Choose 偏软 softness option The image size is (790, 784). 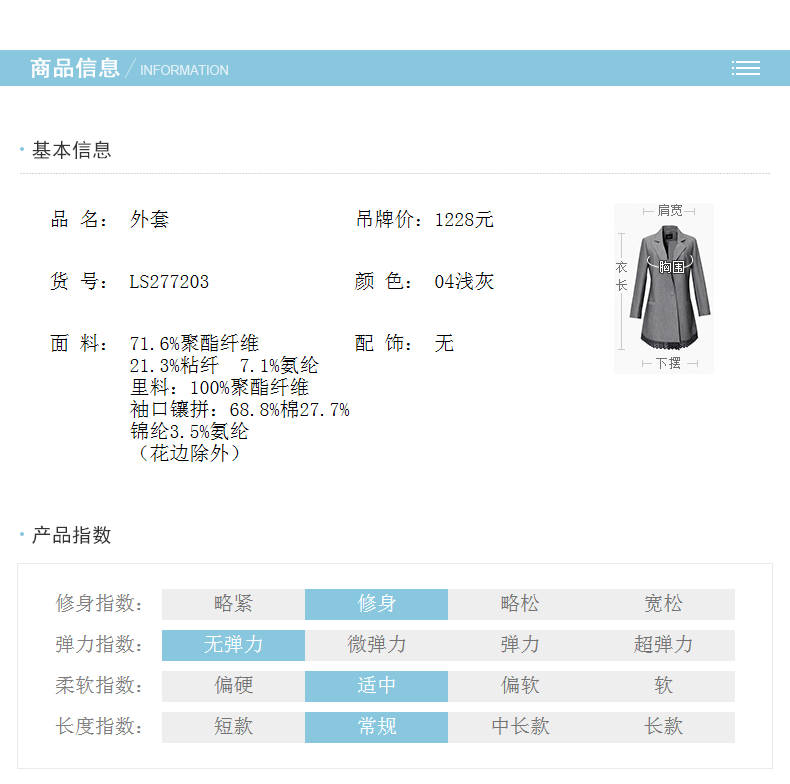[519, 686]
